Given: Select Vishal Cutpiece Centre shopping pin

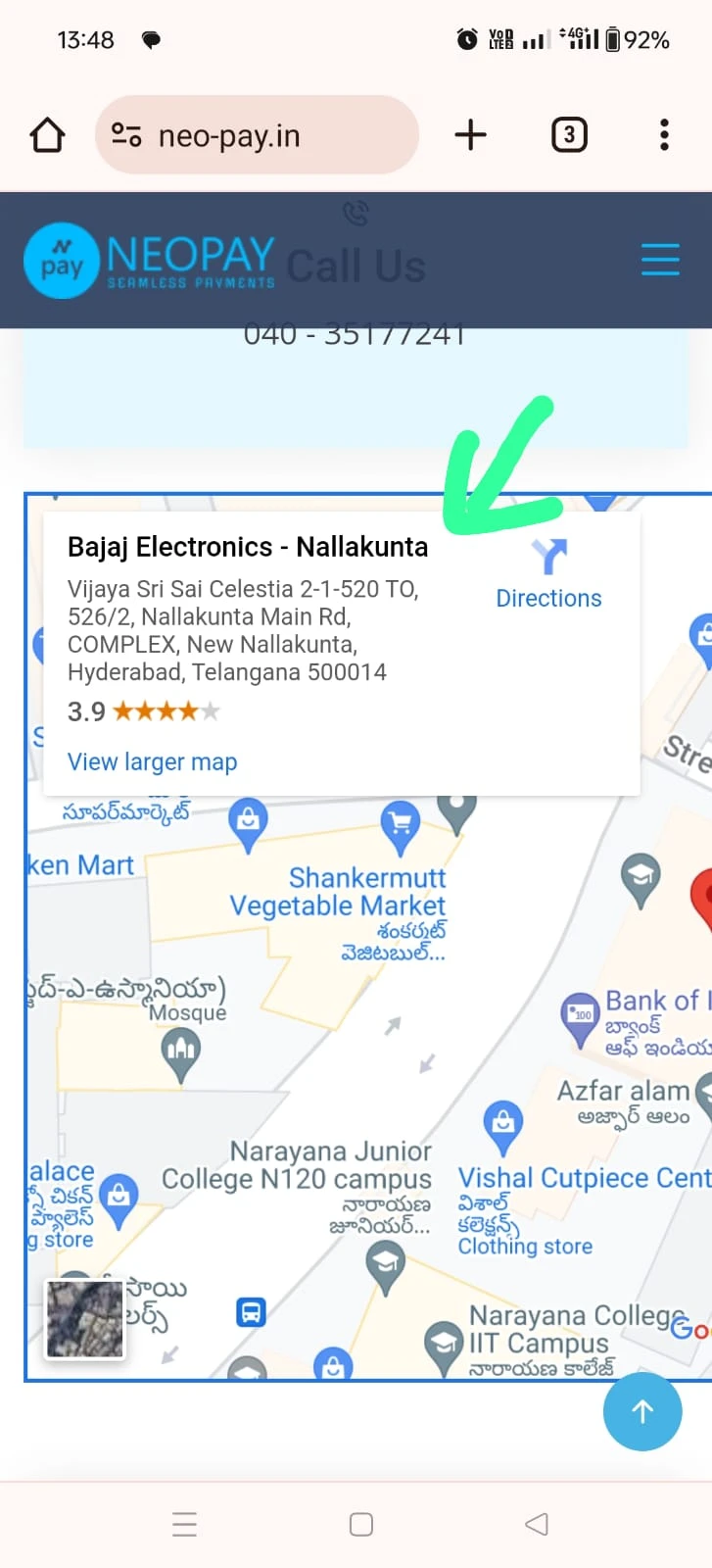Looking at the screenshot, I should click(x=503, y=1124).
